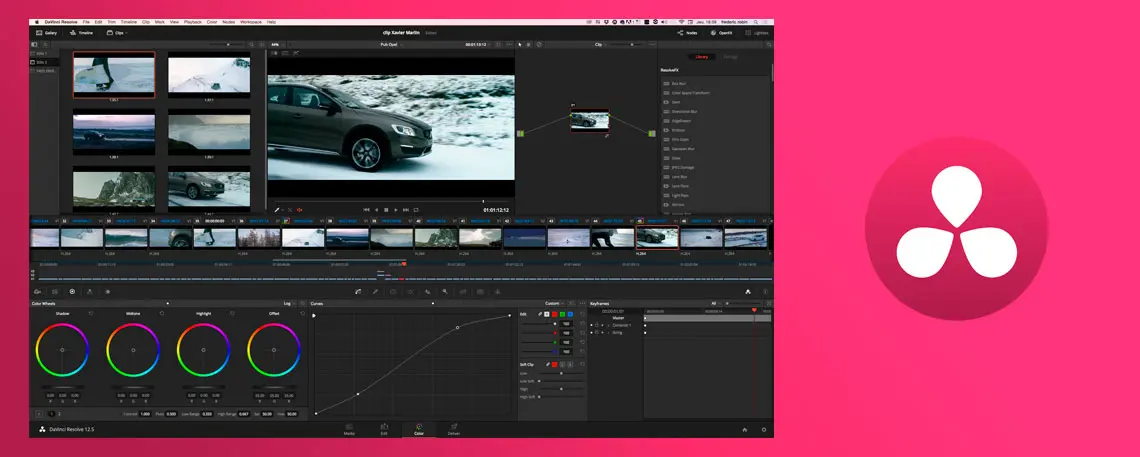Toggle the lock on Corrector 1 keyframe track

pyautogui.click(x=597, y=325)
